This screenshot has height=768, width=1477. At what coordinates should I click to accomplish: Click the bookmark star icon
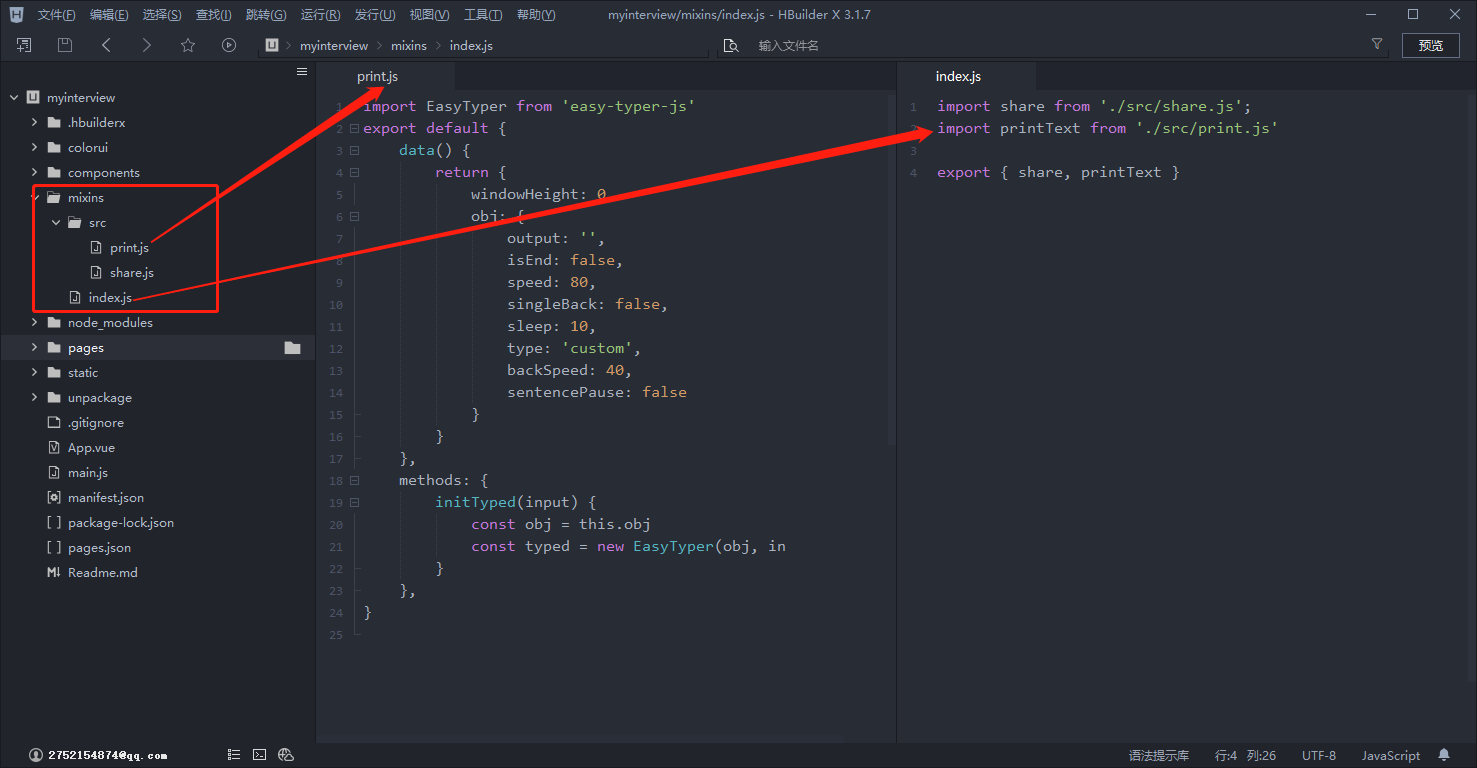pyautogui.click(x=188, y=45)
